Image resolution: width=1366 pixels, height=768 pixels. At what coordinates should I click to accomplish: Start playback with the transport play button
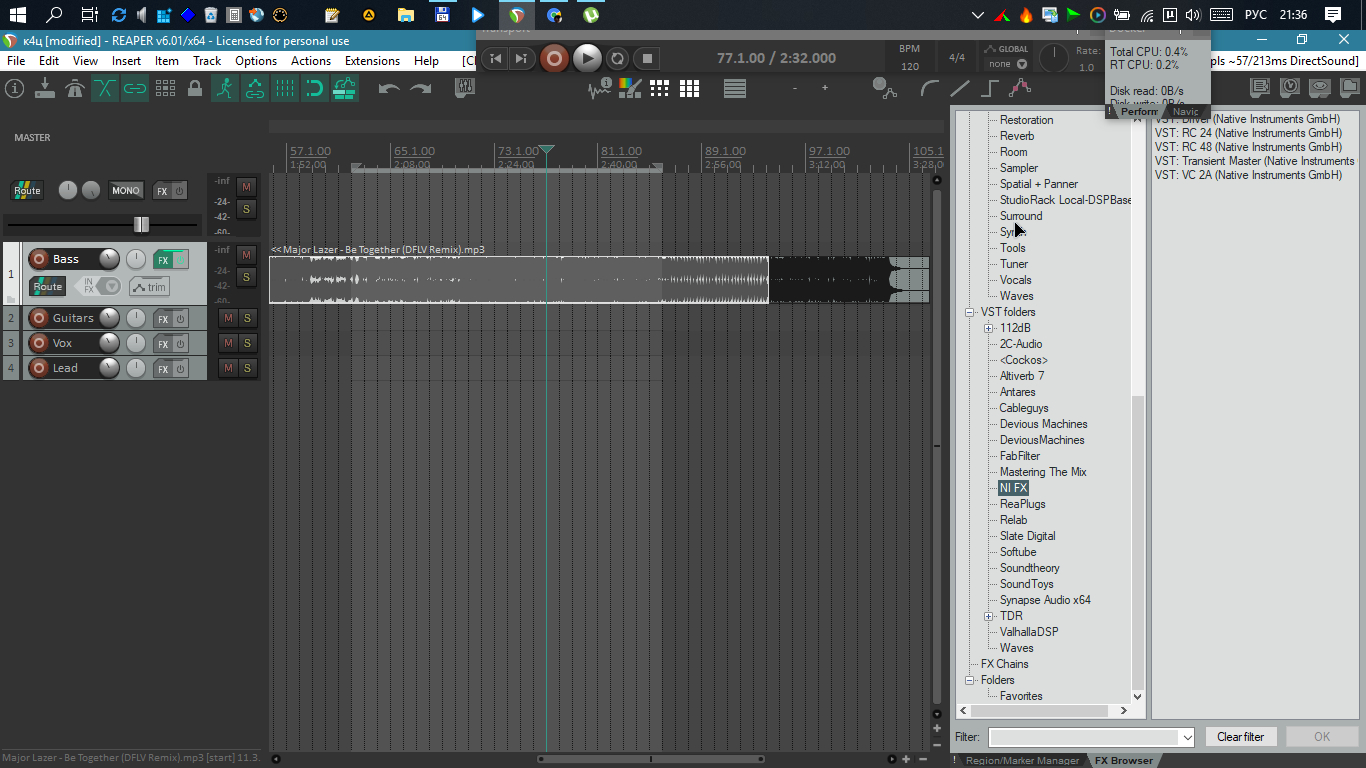point(587,59)
